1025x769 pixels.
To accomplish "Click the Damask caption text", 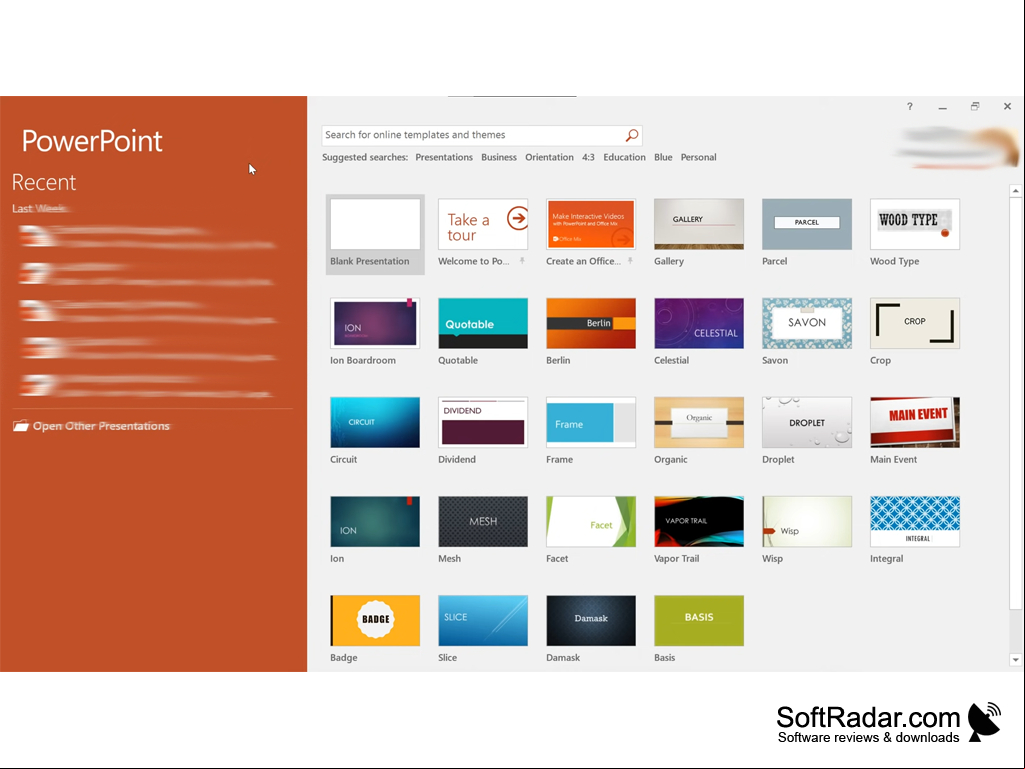I will point(563,658).
